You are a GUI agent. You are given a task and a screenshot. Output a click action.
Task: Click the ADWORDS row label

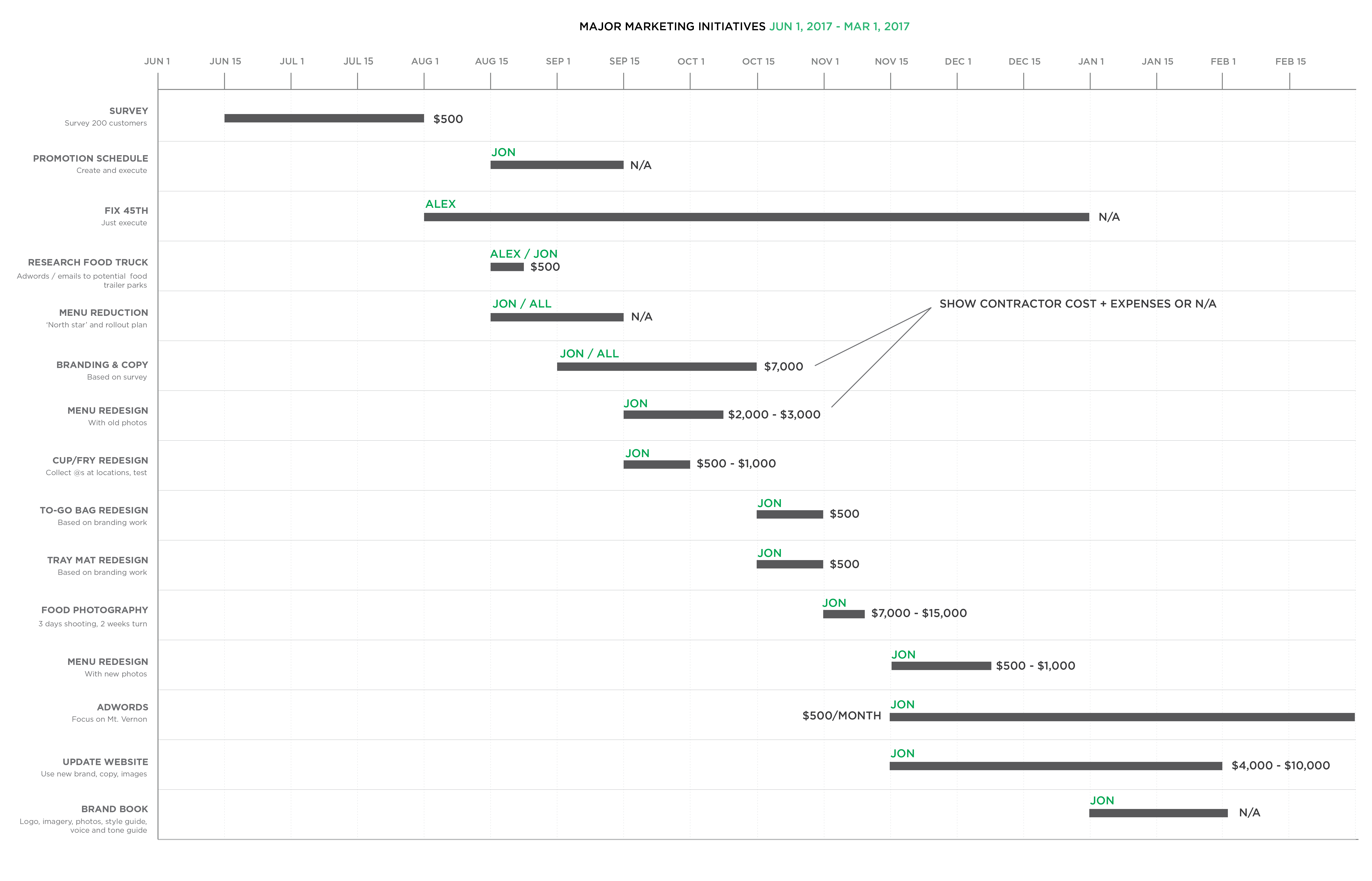pyautogui.click(x=122, y=707)
